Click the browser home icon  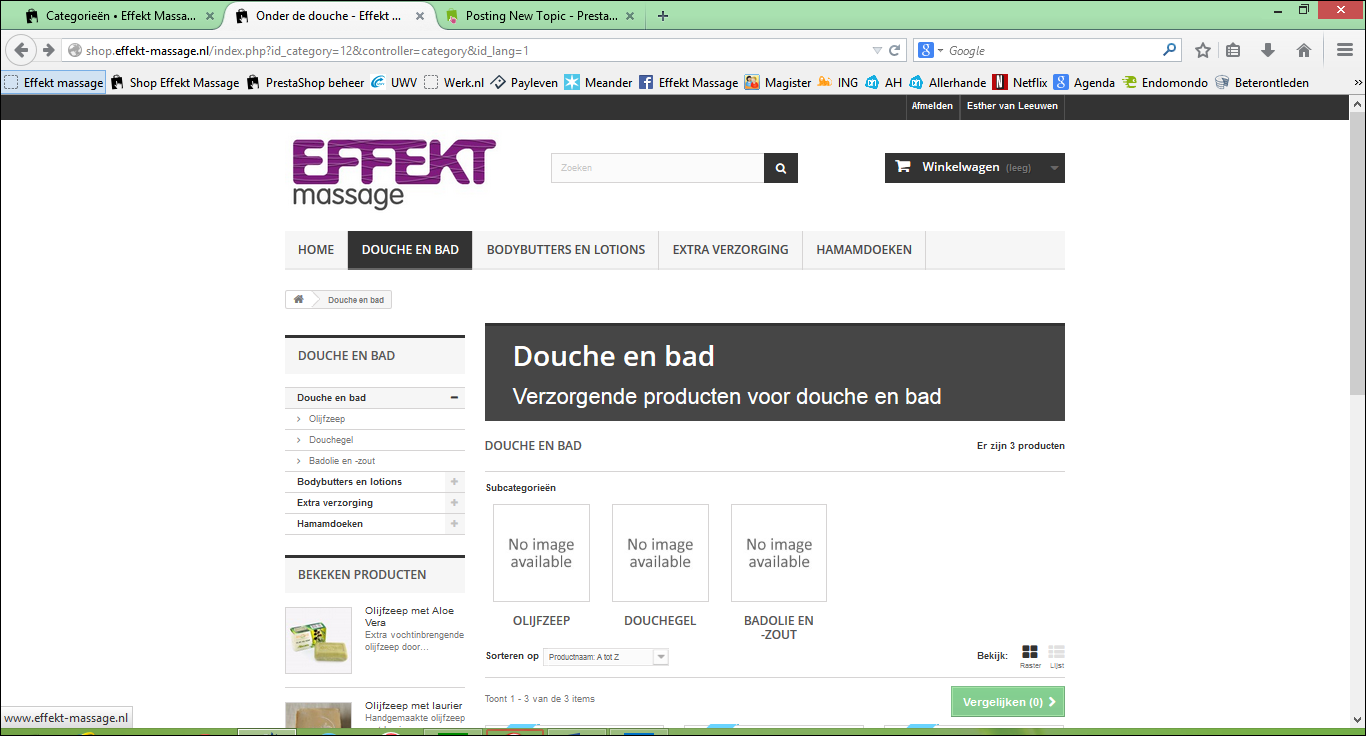point(1304,50)
